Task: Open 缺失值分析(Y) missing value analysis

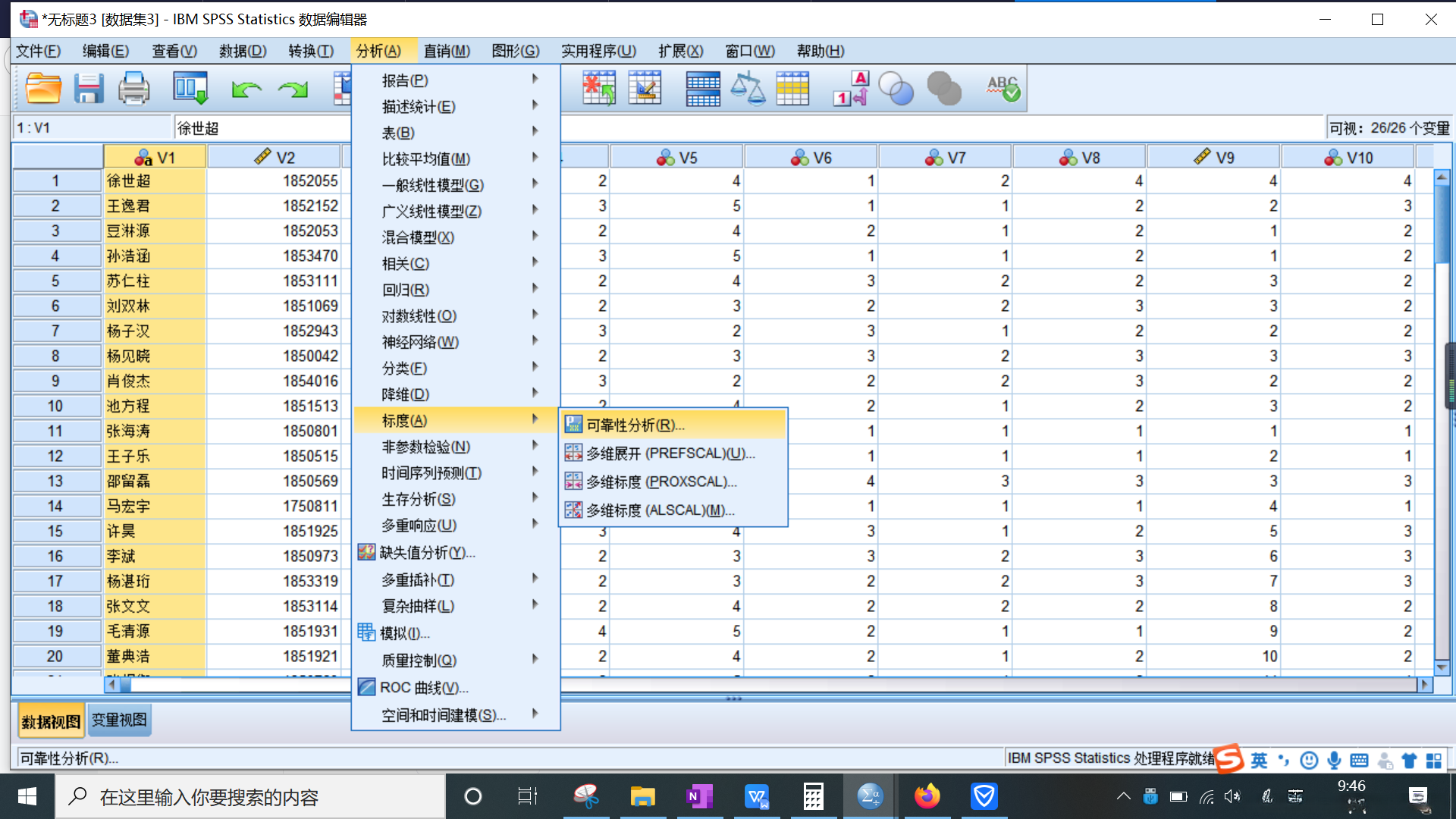Action: click(427, 552)
